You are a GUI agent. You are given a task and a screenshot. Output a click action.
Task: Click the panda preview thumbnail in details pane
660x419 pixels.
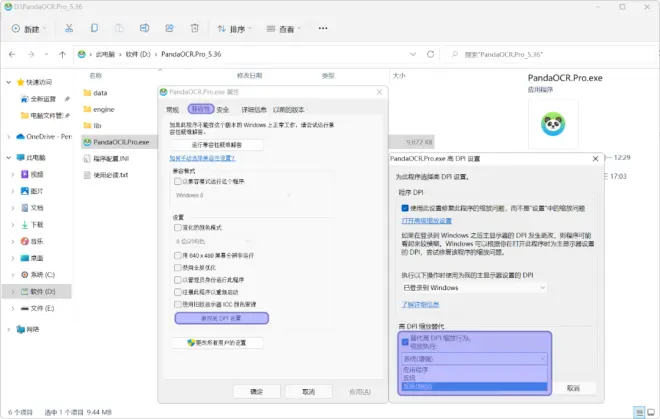(x=553, y=124)
